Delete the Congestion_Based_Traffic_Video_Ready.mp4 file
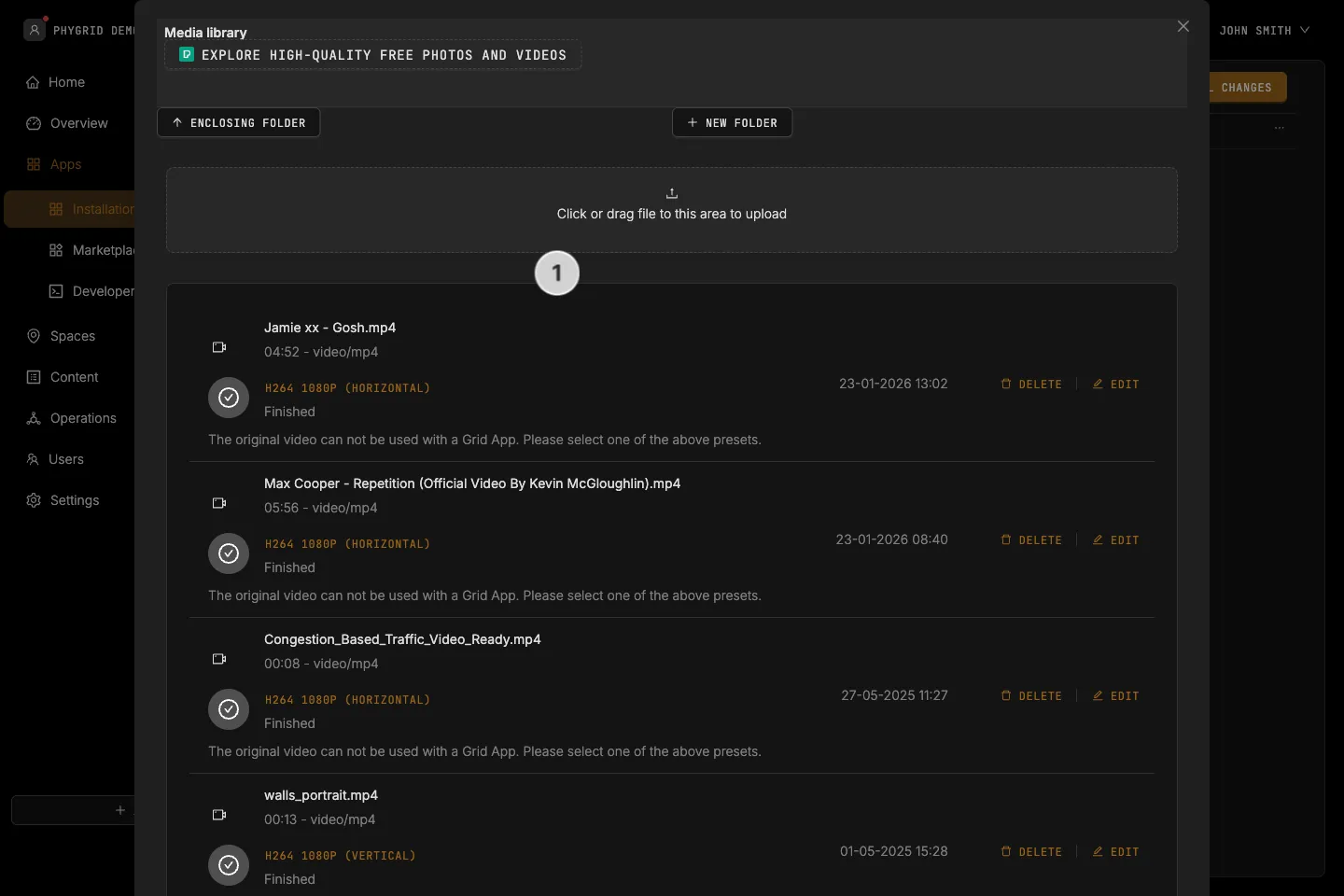Image resolution: width=1344 pixels, height=896 pixels. point(1031,696)
